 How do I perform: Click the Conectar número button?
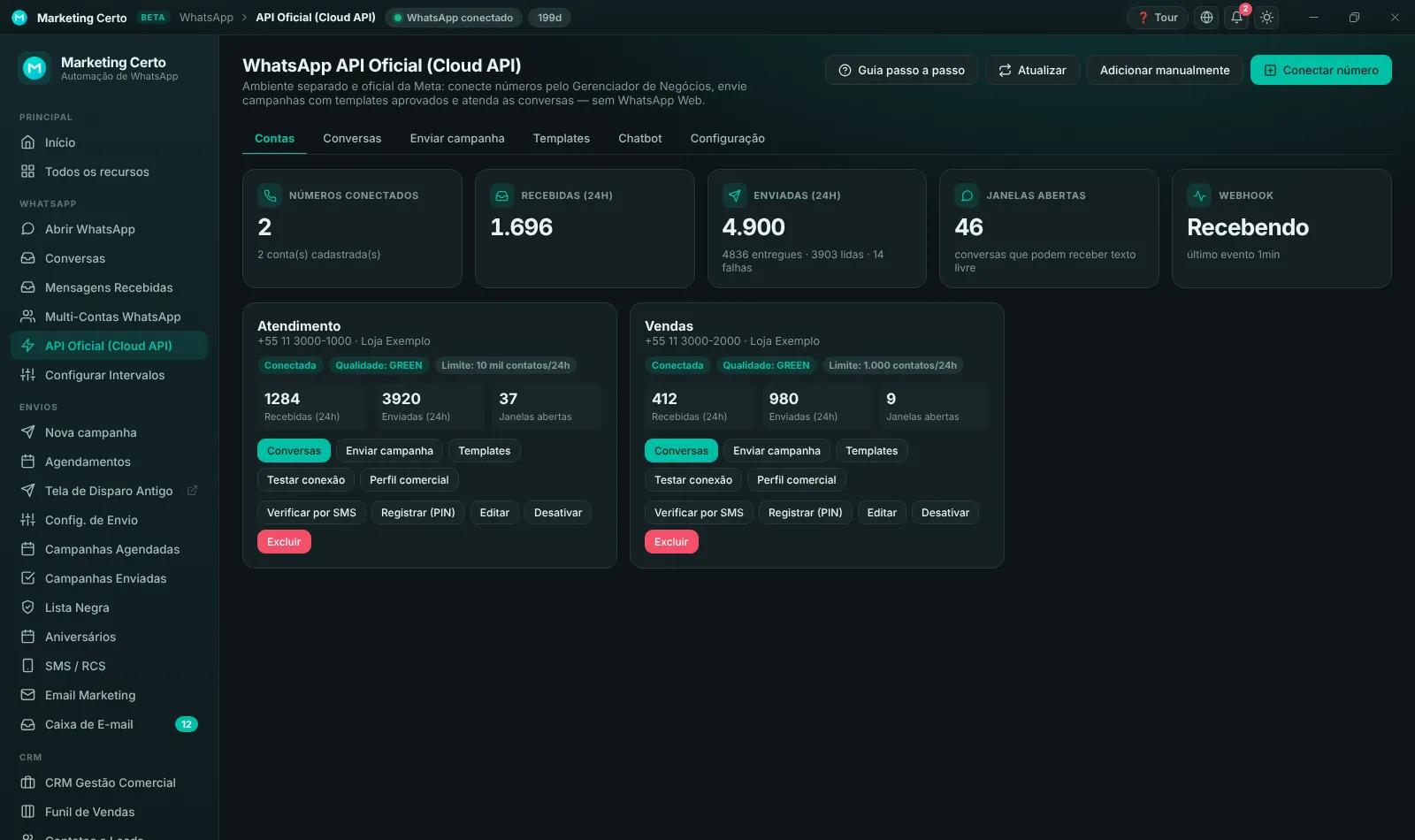tap(1321, 70)
